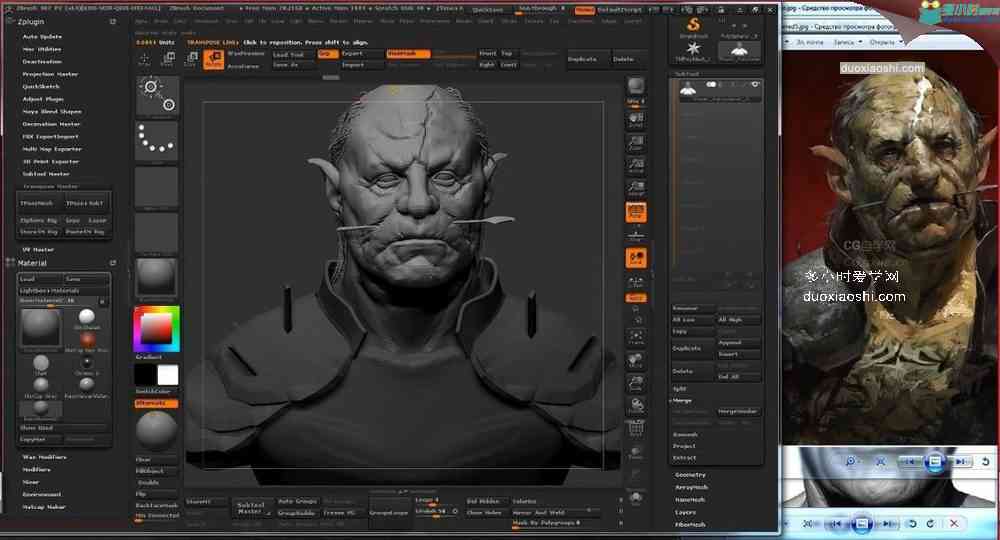1000x540 pixels.
Task: Expand the UV Master plugin section
Action: (x=38, y=249)
